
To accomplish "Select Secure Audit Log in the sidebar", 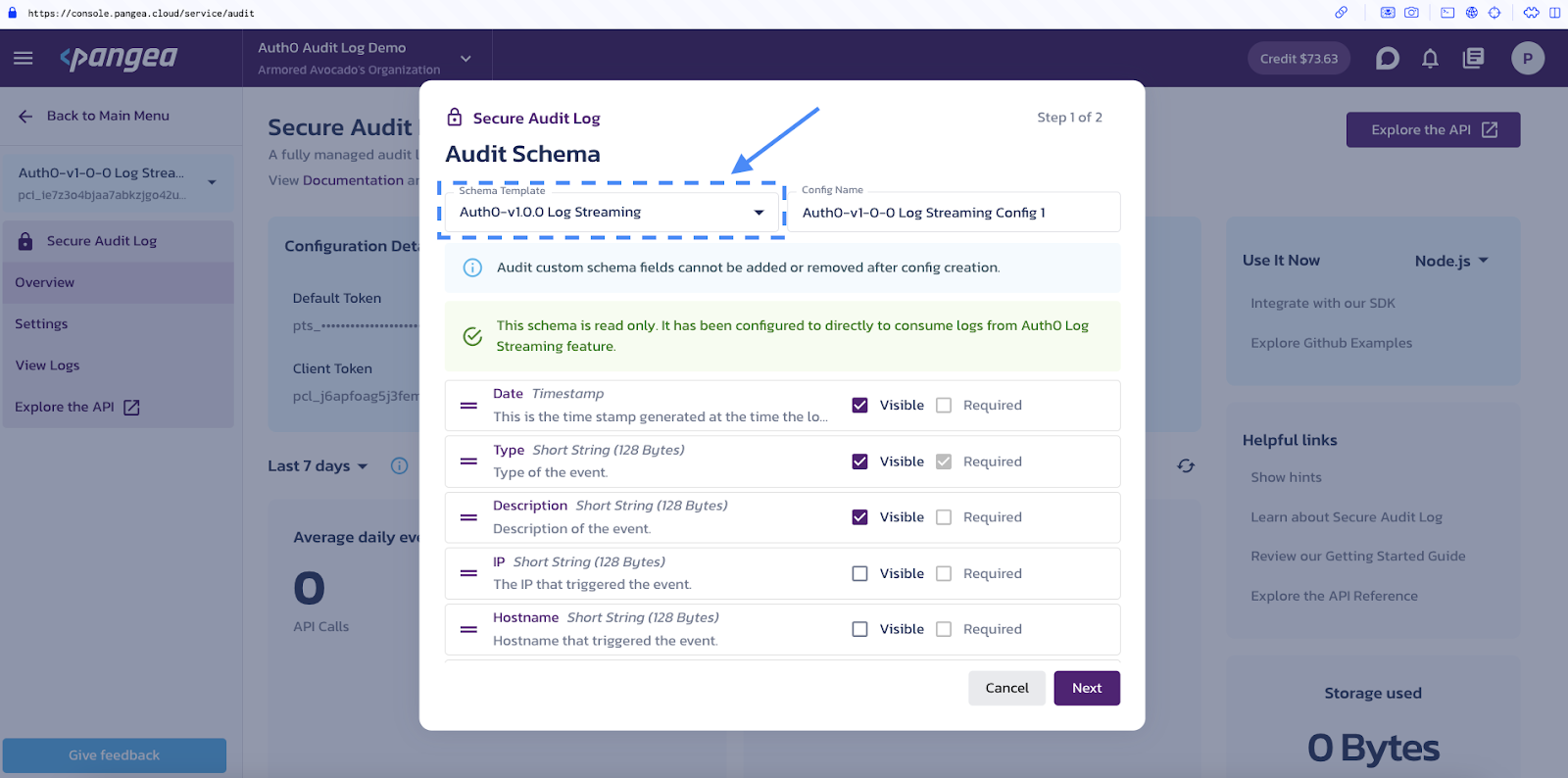I will point(118,241).
